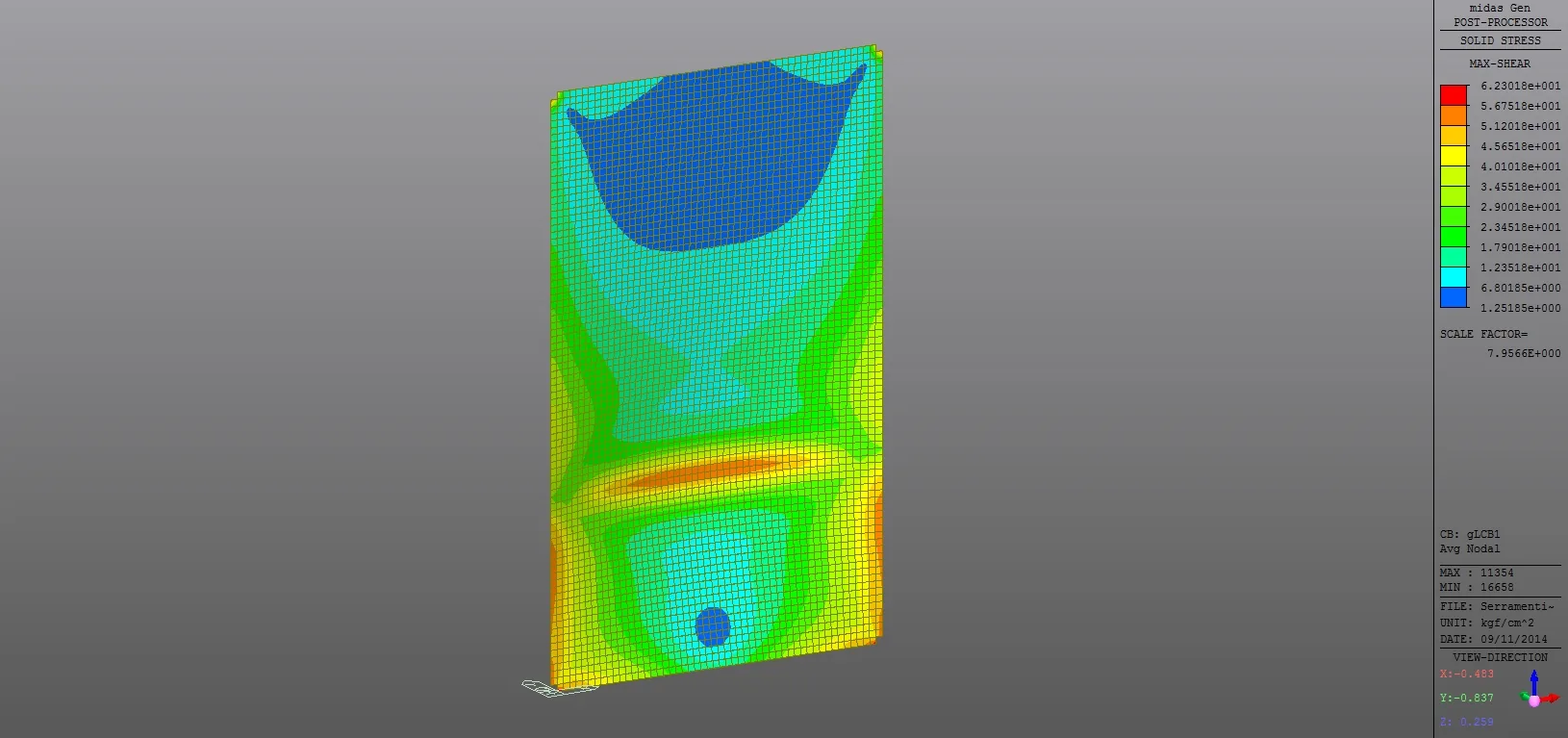This screenshot has width=1568, height=738.
Task: Click the legend value 2.90018e+001
Action: (1521, 207)
